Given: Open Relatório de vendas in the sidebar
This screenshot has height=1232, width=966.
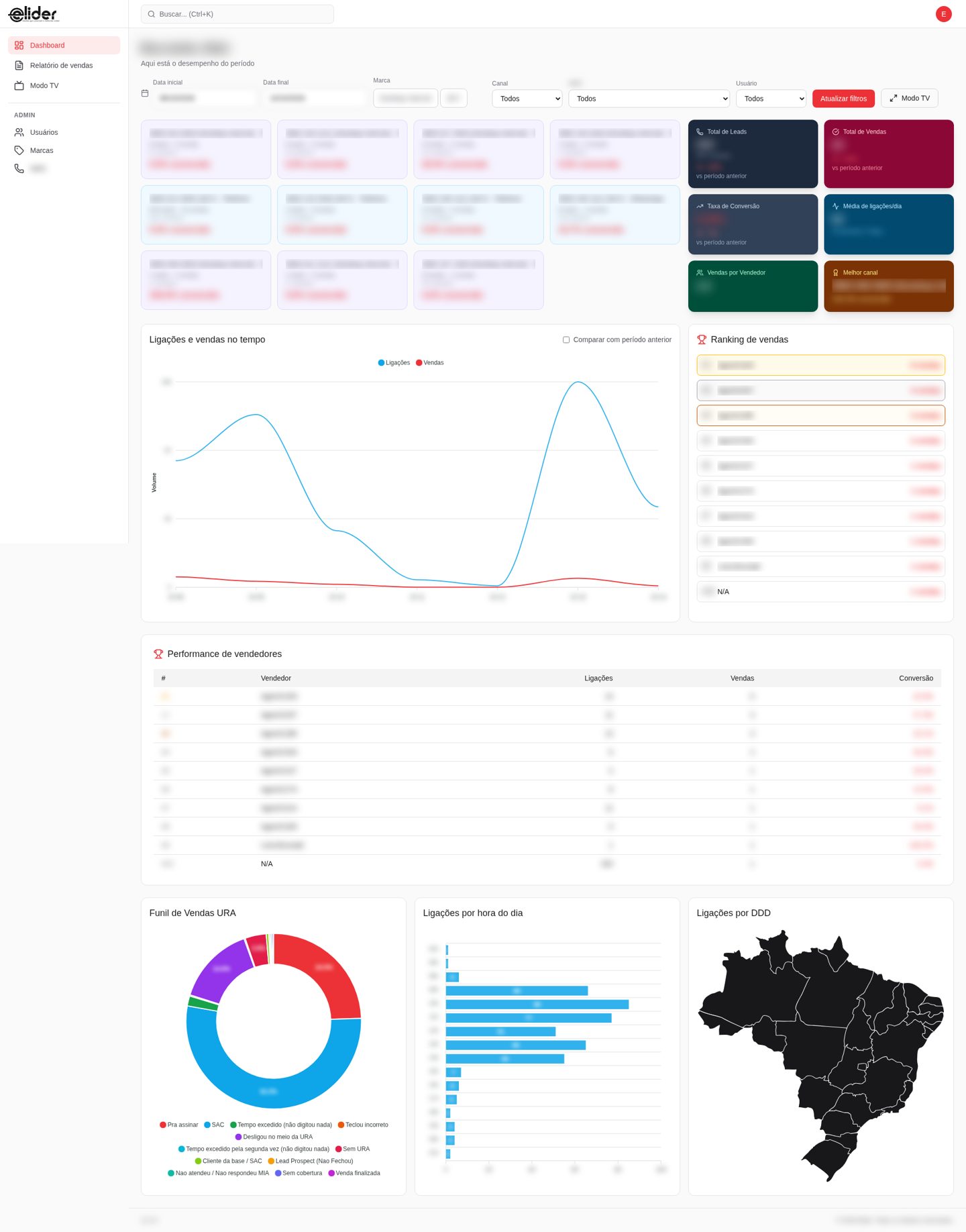Looking at the screenshot, I should click(64, 66).
